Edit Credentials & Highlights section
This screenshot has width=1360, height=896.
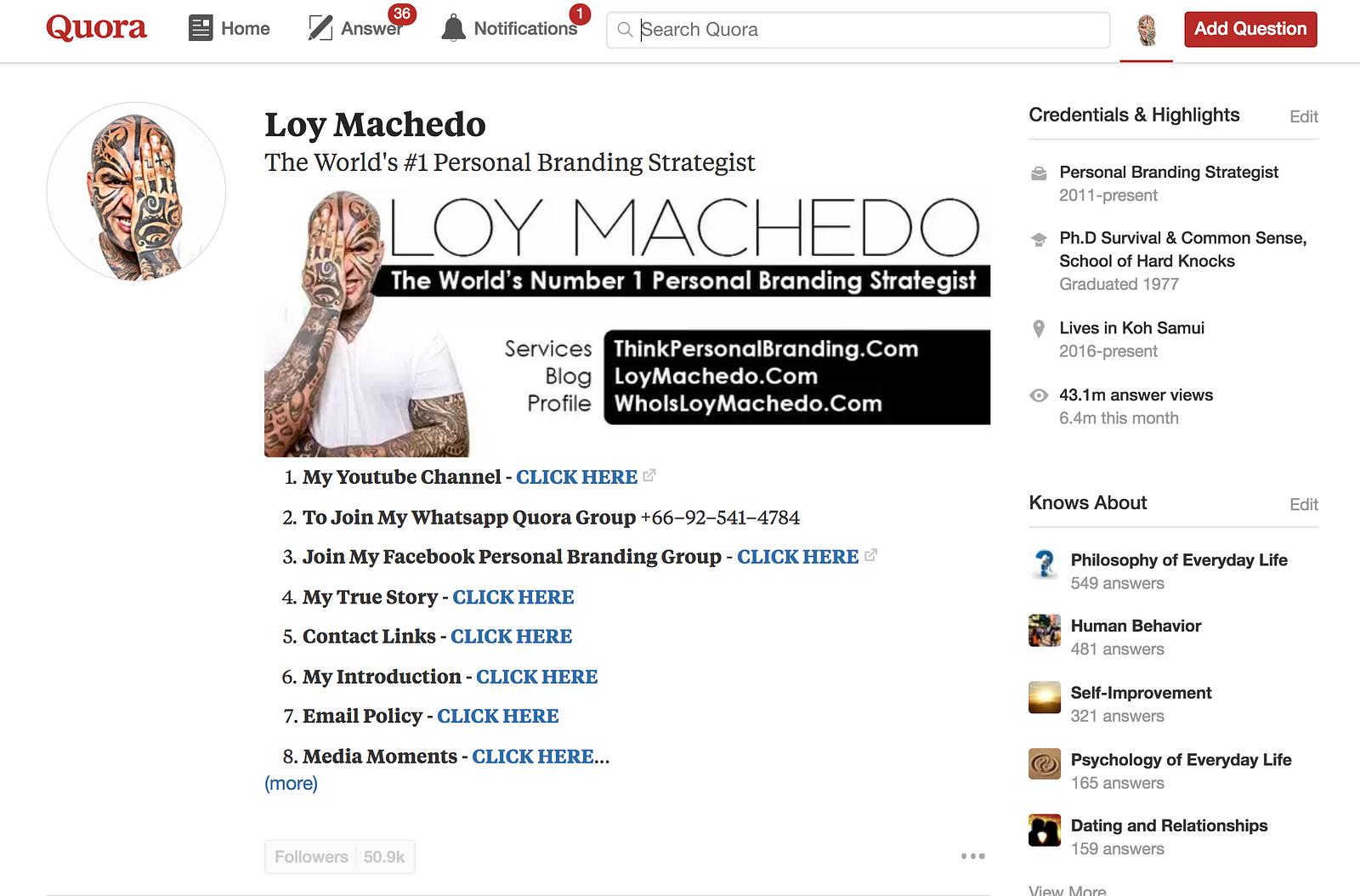pos(1304,116)
